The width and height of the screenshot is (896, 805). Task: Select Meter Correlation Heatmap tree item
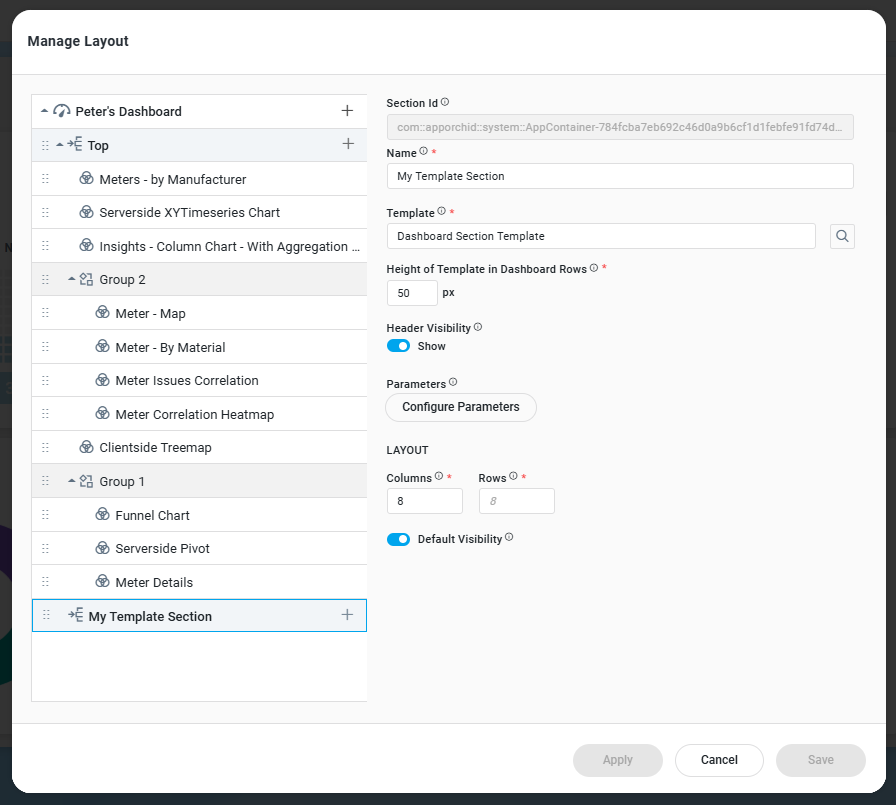194,414
